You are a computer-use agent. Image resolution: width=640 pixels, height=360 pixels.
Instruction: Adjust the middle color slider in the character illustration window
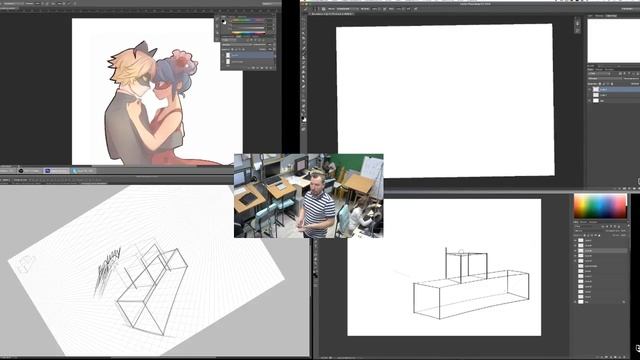(x=248, y=28)
